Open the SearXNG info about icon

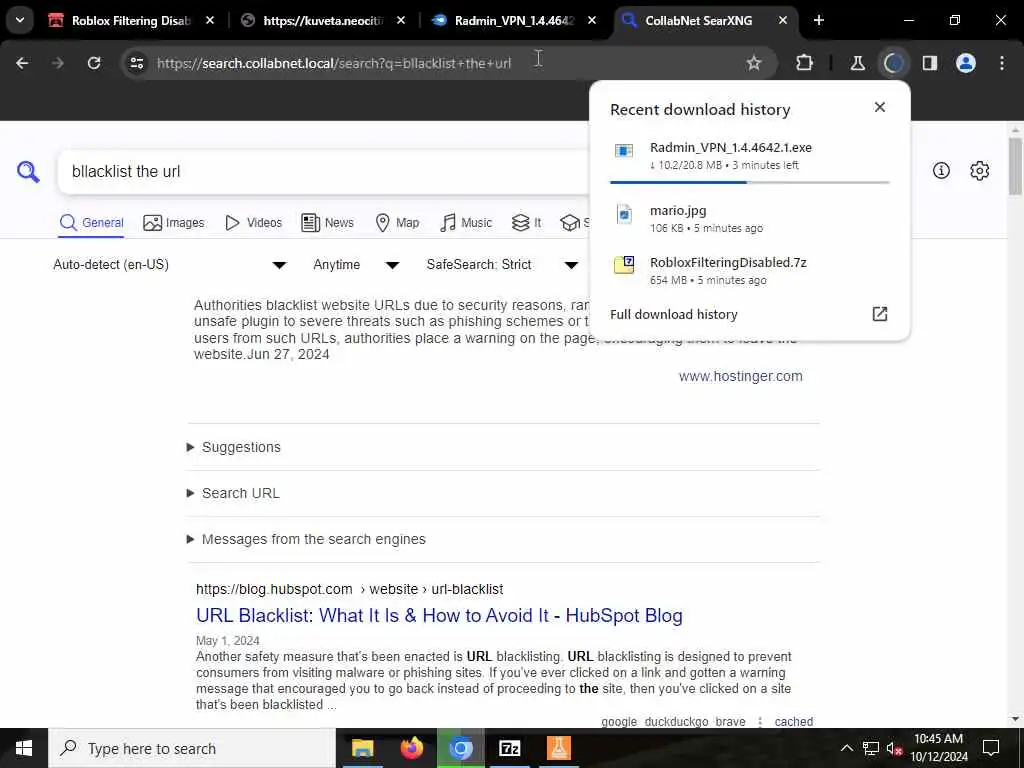[941, 170]
